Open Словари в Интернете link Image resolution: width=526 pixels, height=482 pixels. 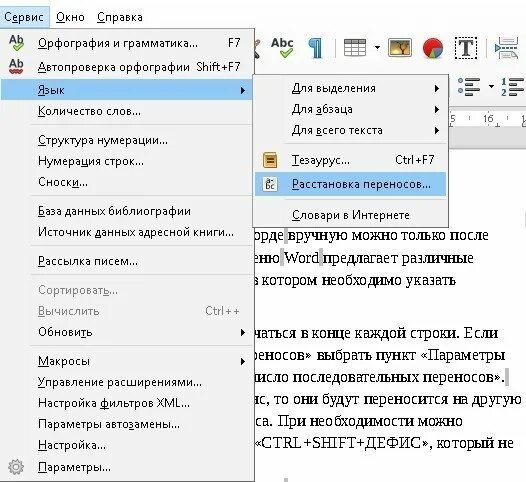click(351, 215)
